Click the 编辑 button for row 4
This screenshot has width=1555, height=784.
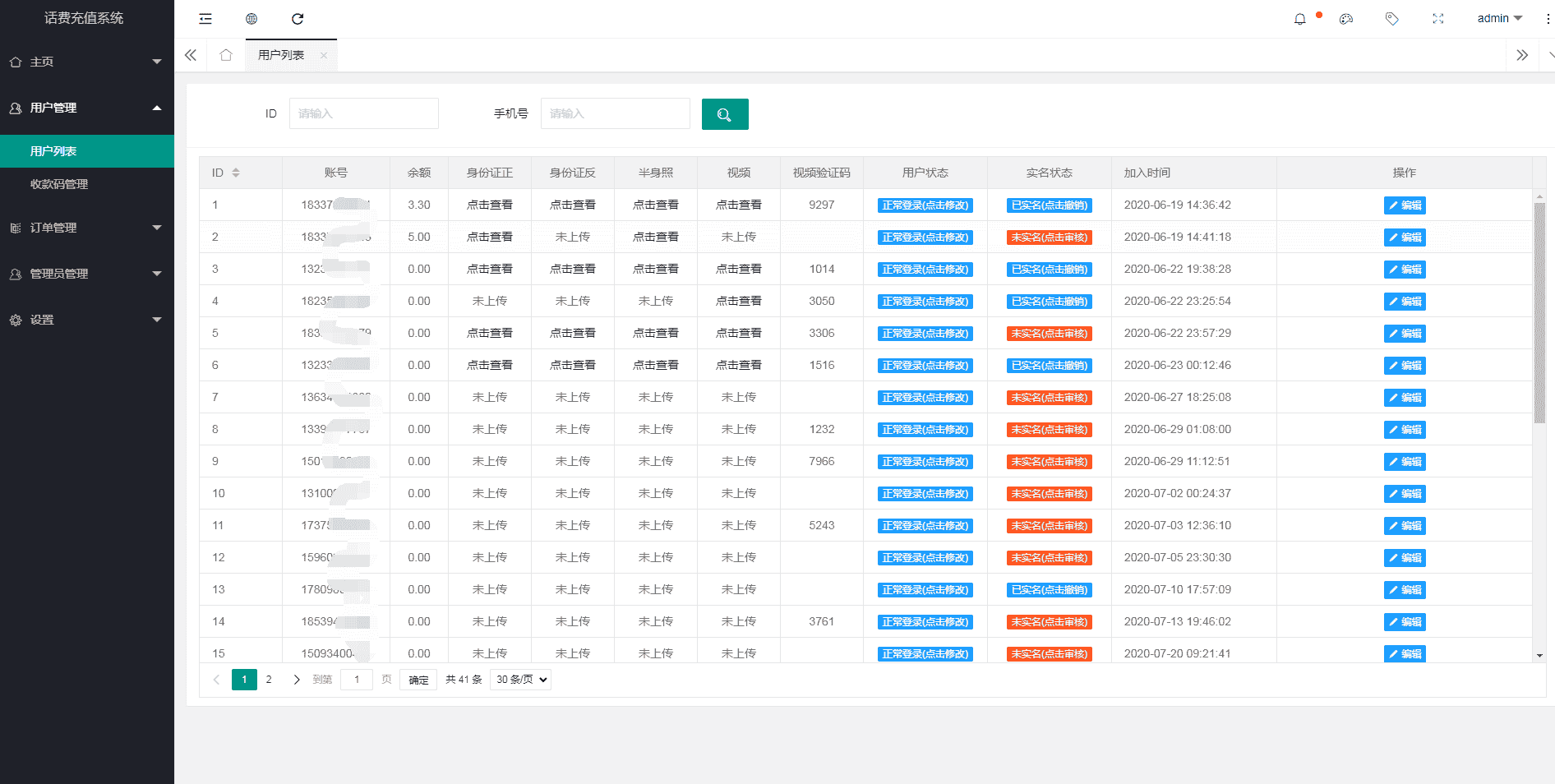click(x=1404, y=302)
